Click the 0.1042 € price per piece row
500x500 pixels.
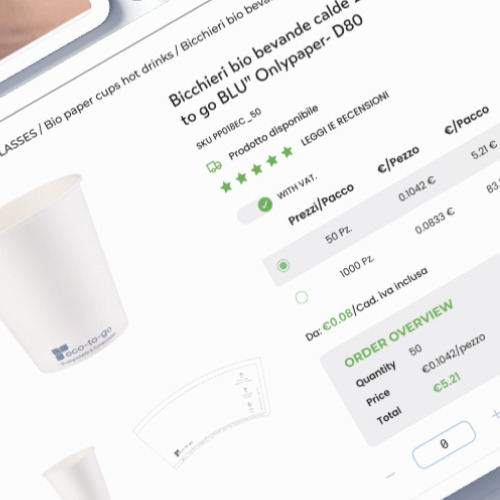(417, 189)
